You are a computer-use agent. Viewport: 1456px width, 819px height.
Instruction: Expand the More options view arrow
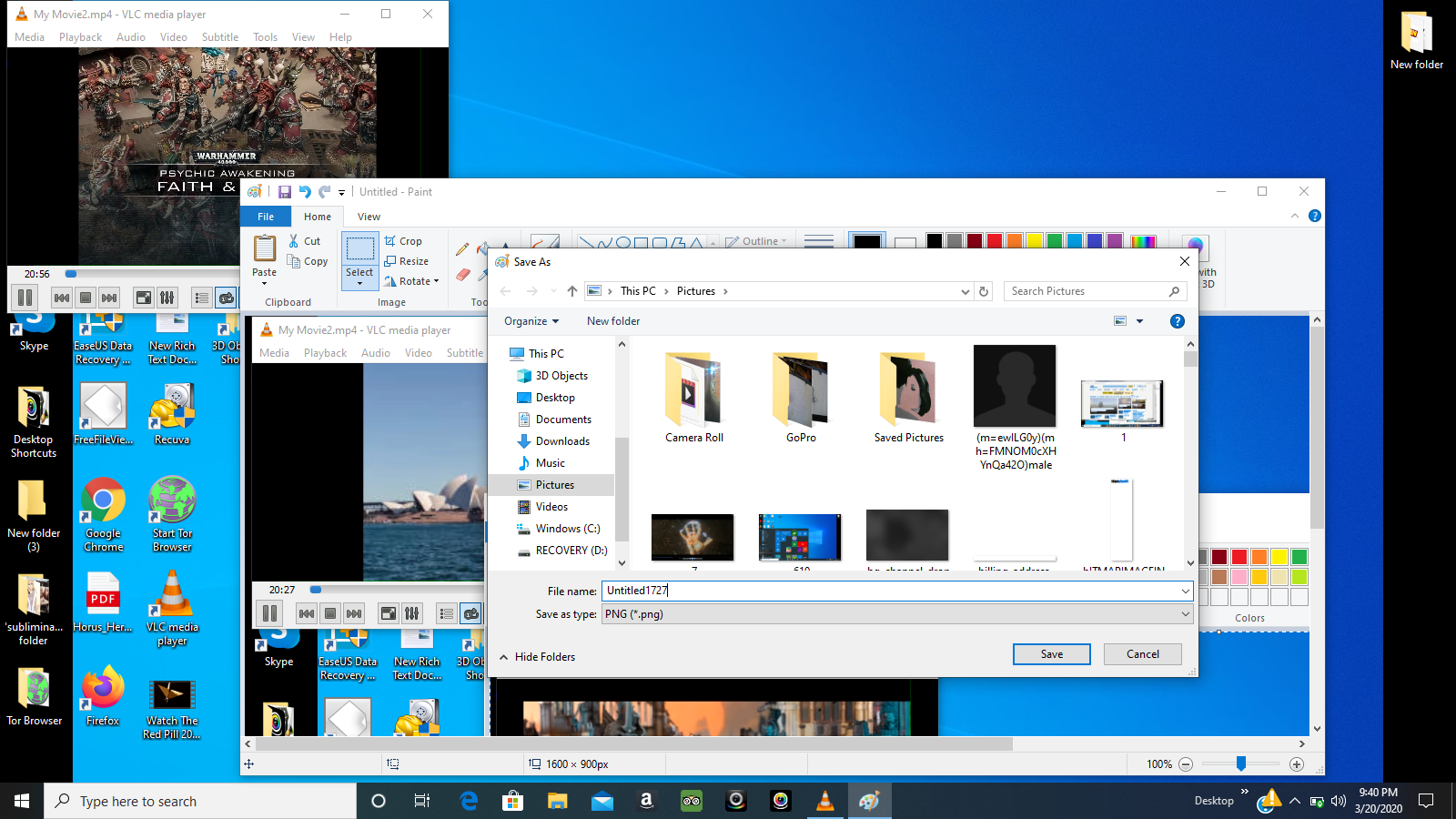coord(1139,321)
